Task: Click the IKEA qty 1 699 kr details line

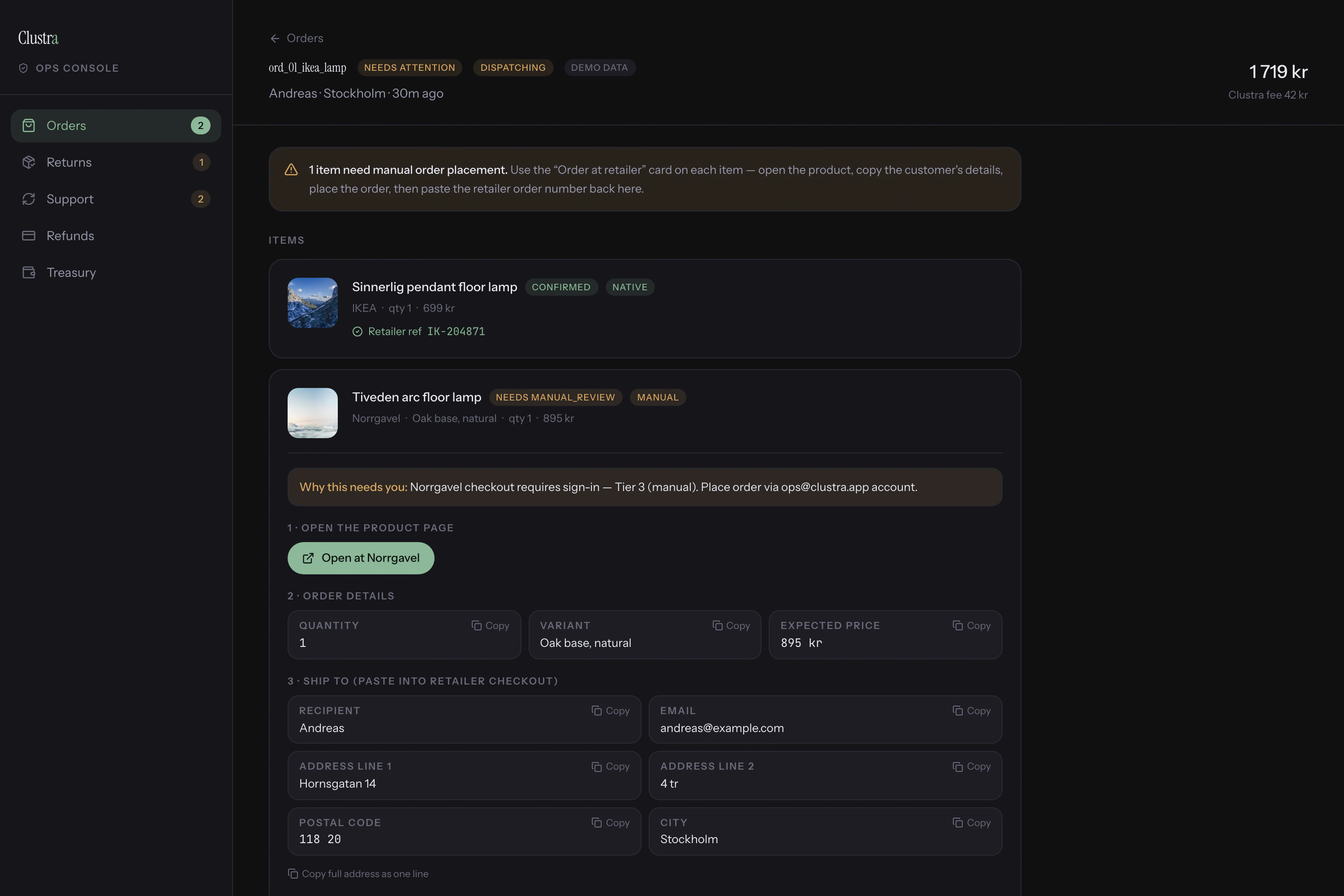Action: pyautogui.click(x=403, y=308)
